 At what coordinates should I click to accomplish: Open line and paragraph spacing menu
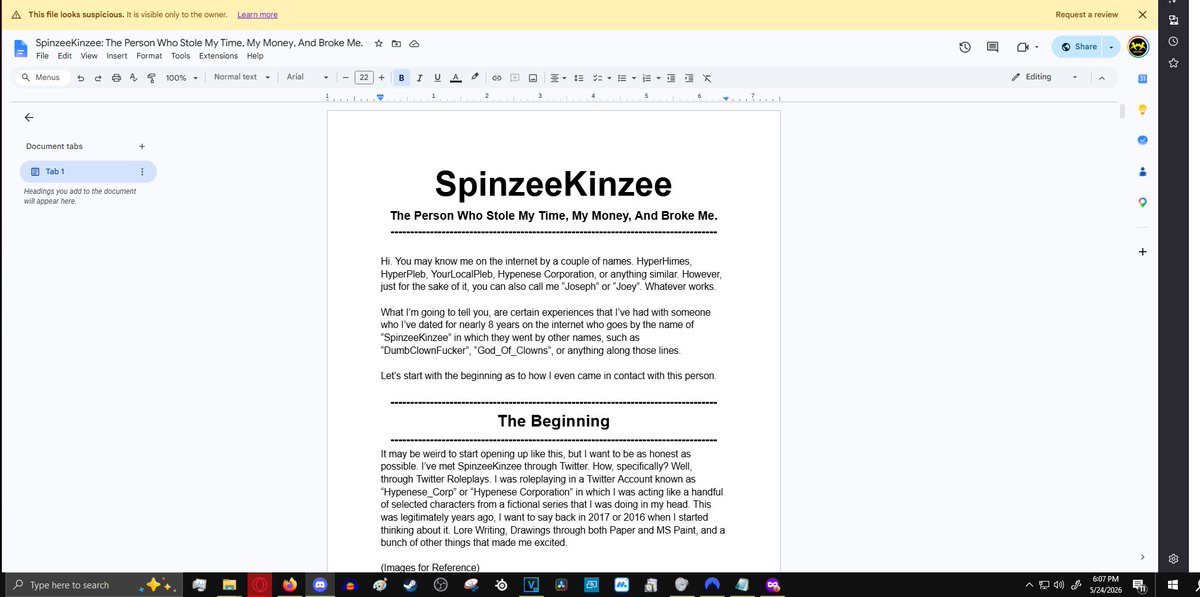(x=579, y=78)
